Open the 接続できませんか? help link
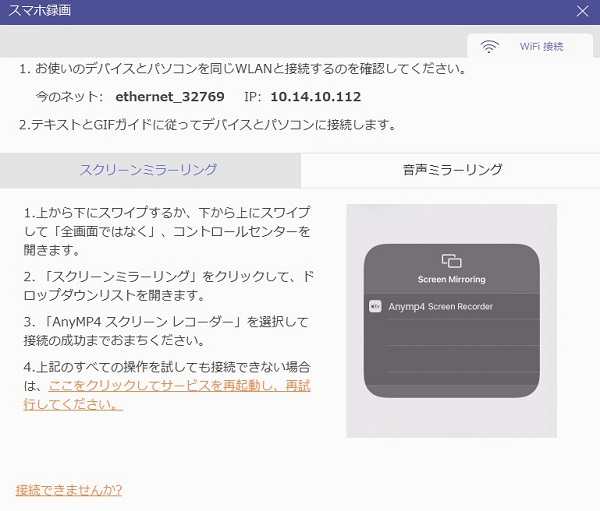 coord(69,490)
